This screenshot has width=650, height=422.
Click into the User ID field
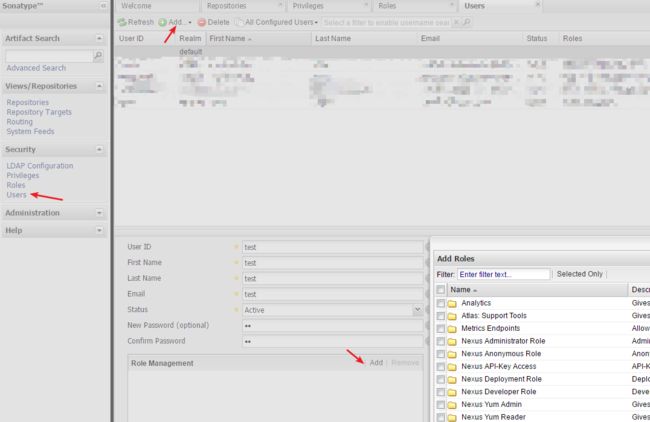pyautogui.click(x=333, y=247)
